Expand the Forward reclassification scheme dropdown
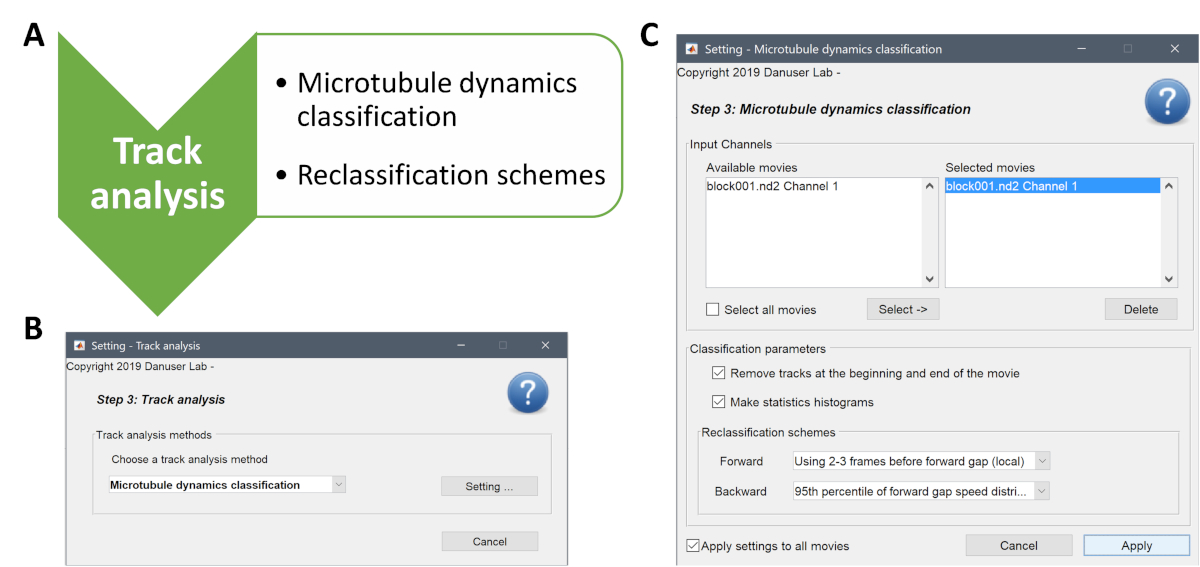This screenshot has height=567, width=1200. point(1042,461)
